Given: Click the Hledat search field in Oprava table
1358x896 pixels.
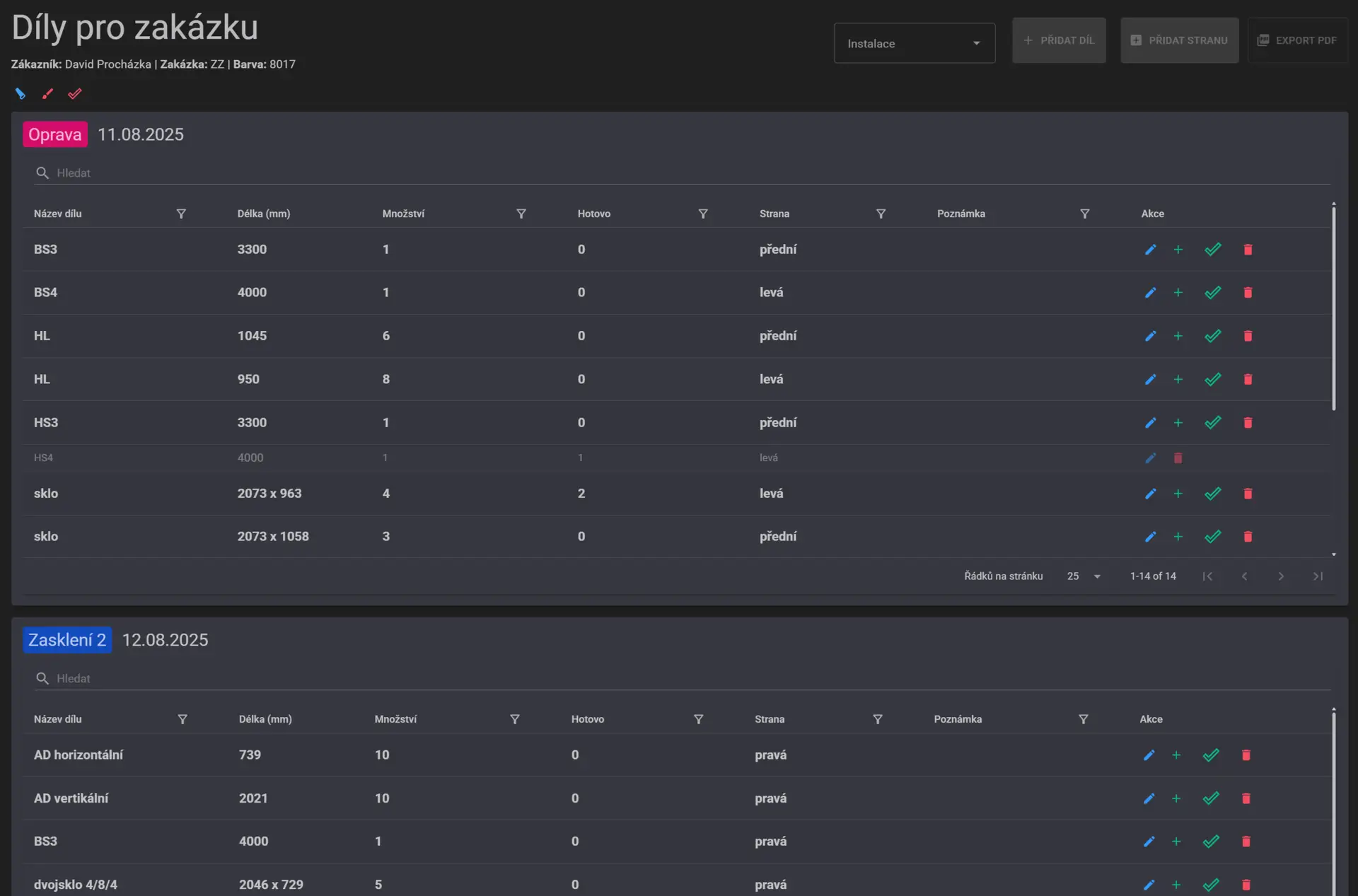Looking at the screenshot, I should pos(682,173).
